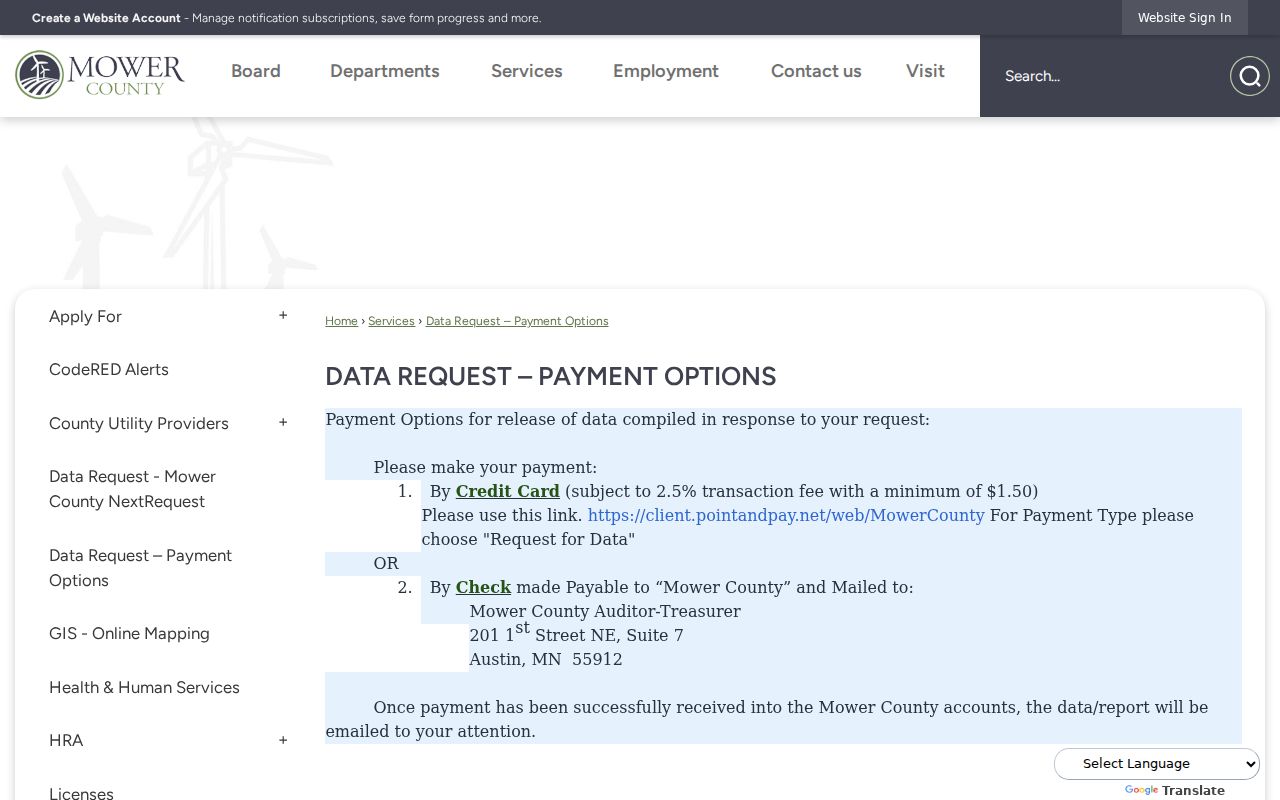Viewport: 1280px width, 800px height.
Task: Open the Board menu
Action: [x=256, y=71]
